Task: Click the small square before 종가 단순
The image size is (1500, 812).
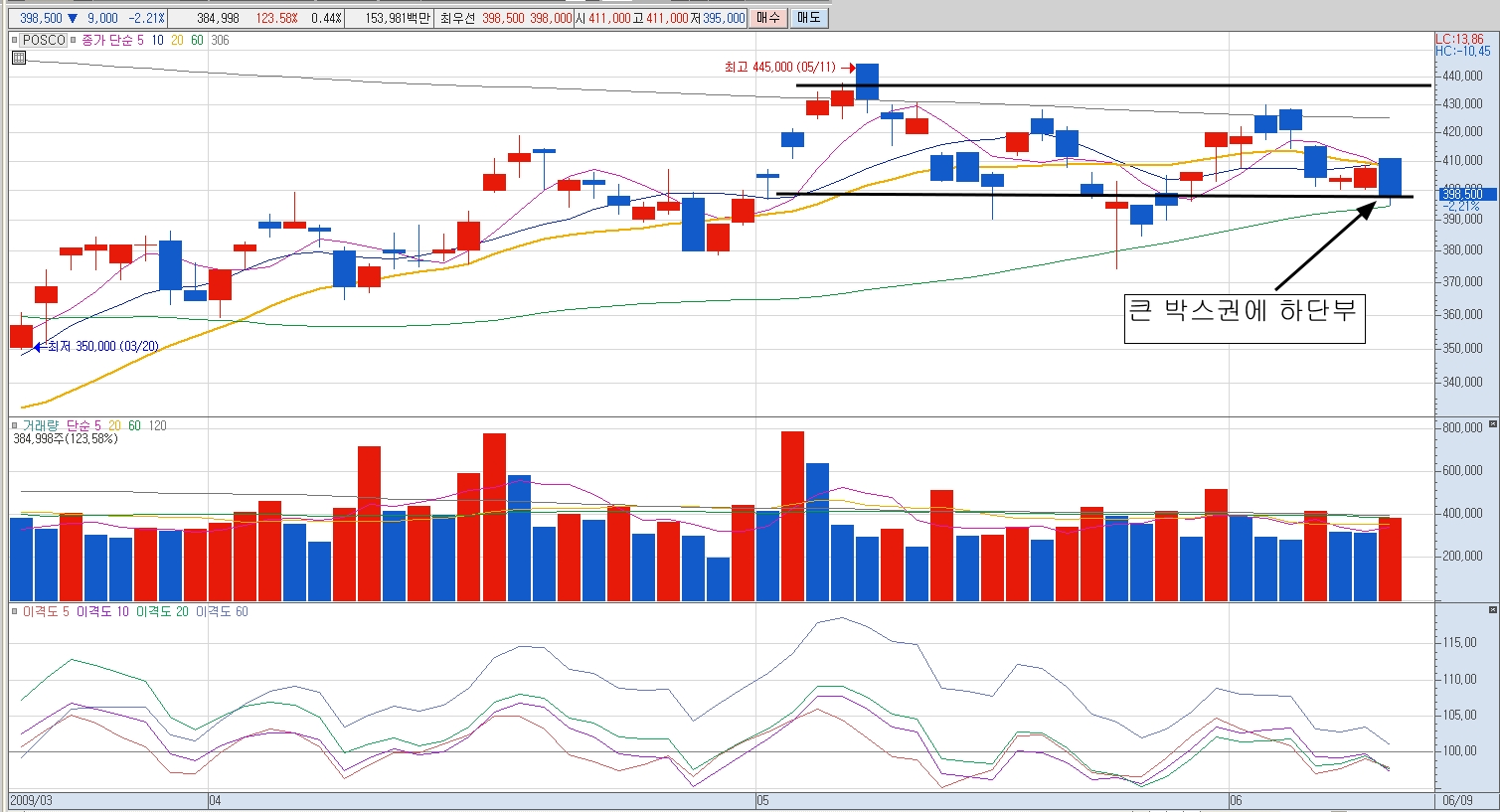Action: [75, 41]
